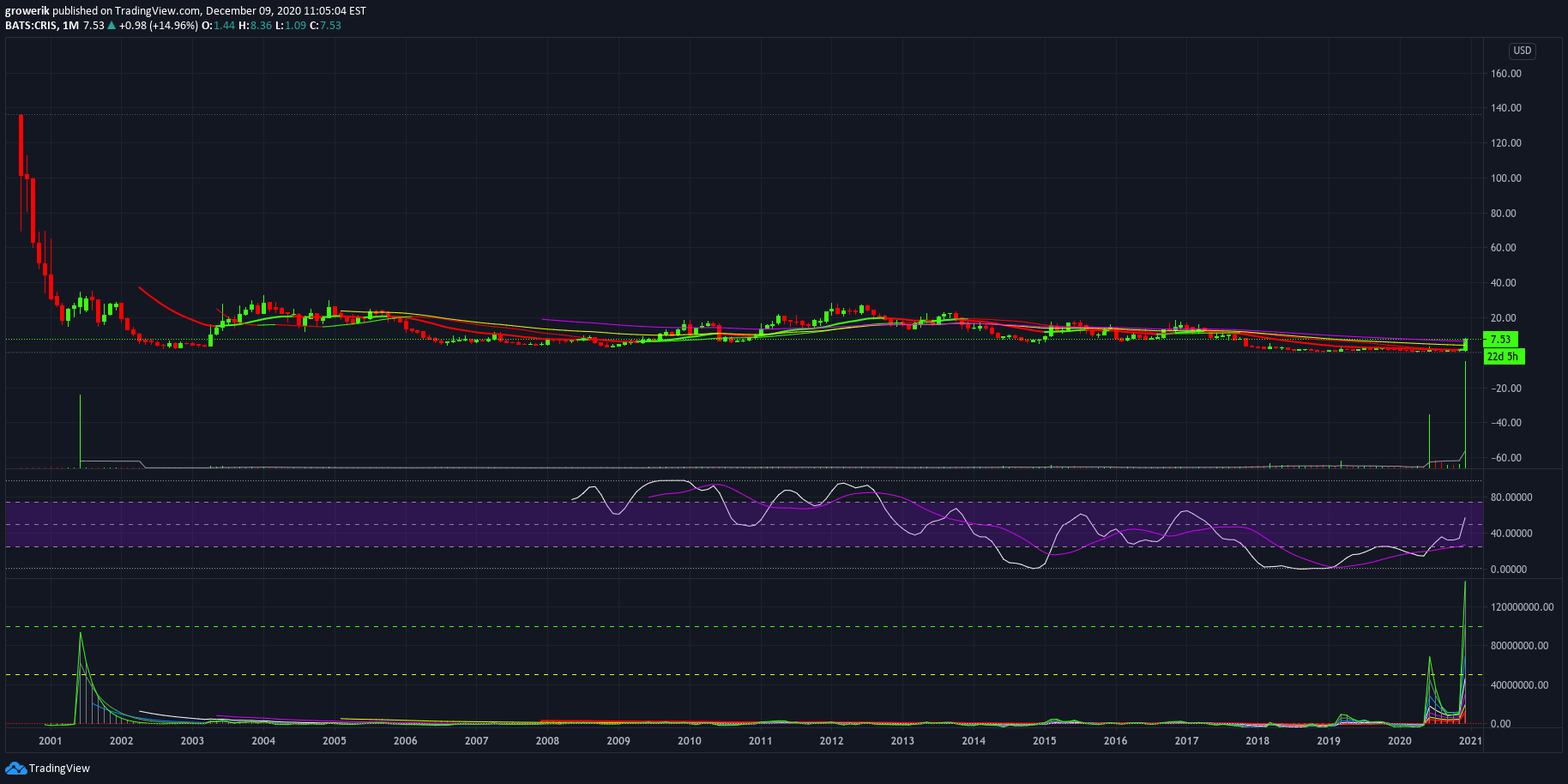Click the 2020 label on time axis

[x=1399, y=741]
